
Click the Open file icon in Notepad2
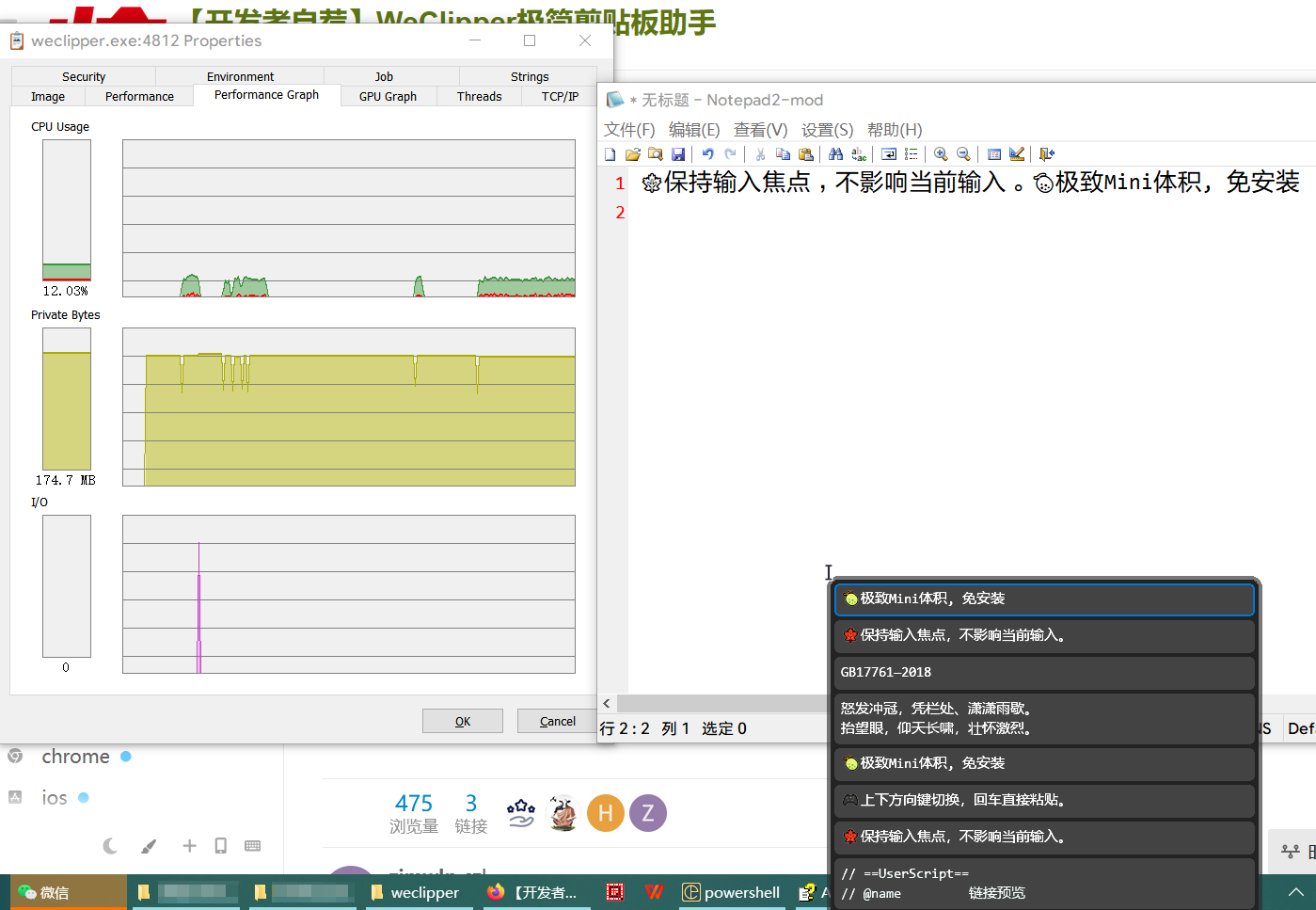click(x=633, y=154)
